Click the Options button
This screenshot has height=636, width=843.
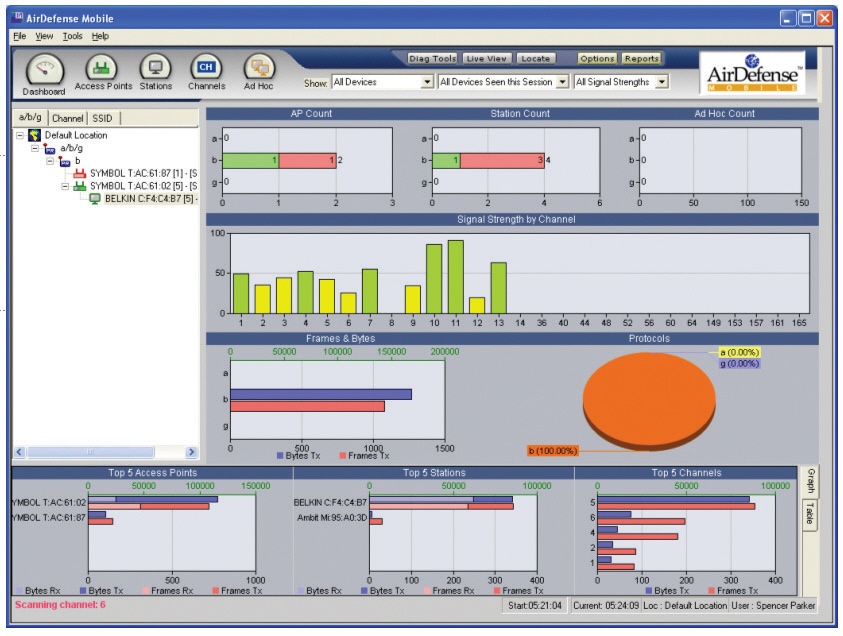click(x=597, y=59)
